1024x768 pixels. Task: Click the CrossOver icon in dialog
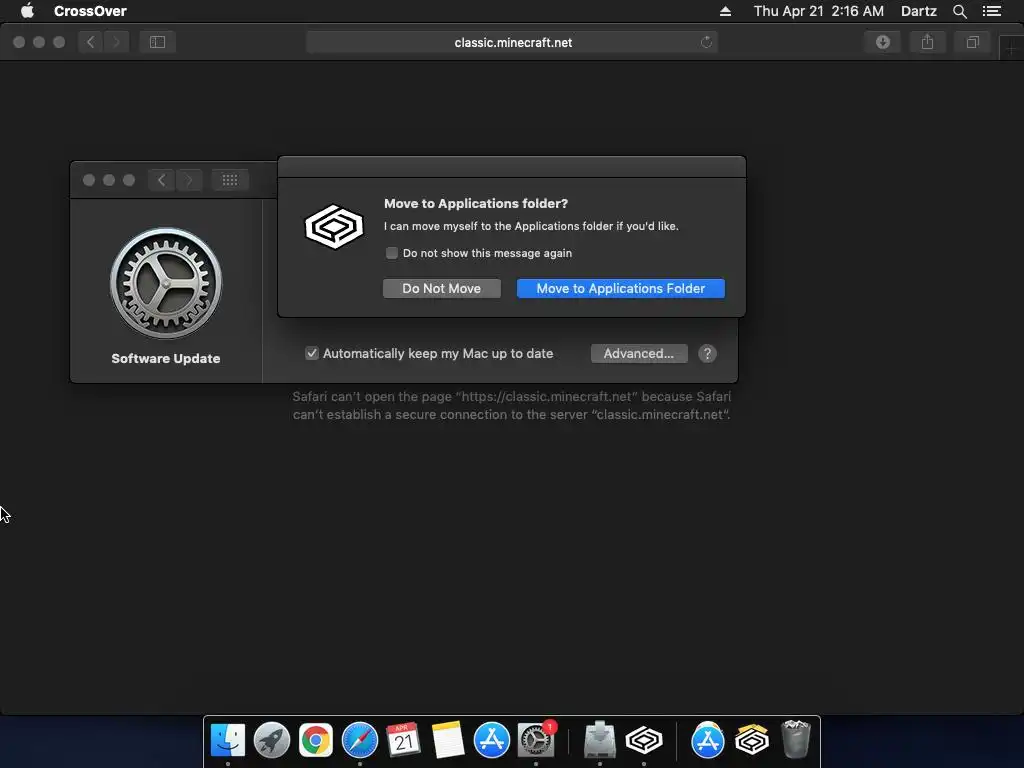pyautogui.click(x=334, y=227)
